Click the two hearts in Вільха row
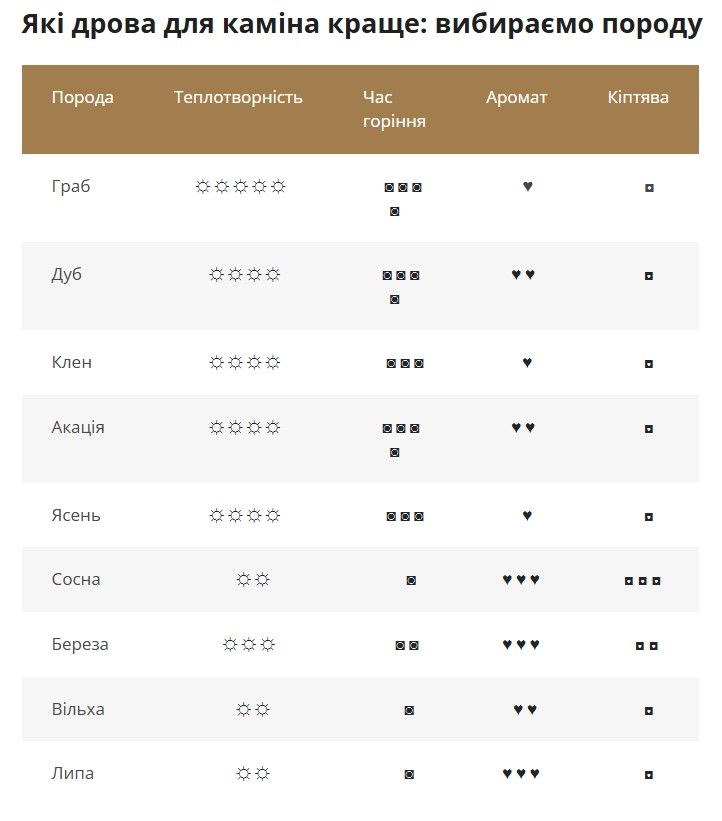Image resolution: width=722 pixels, height=821 pixels. point(525,710)
